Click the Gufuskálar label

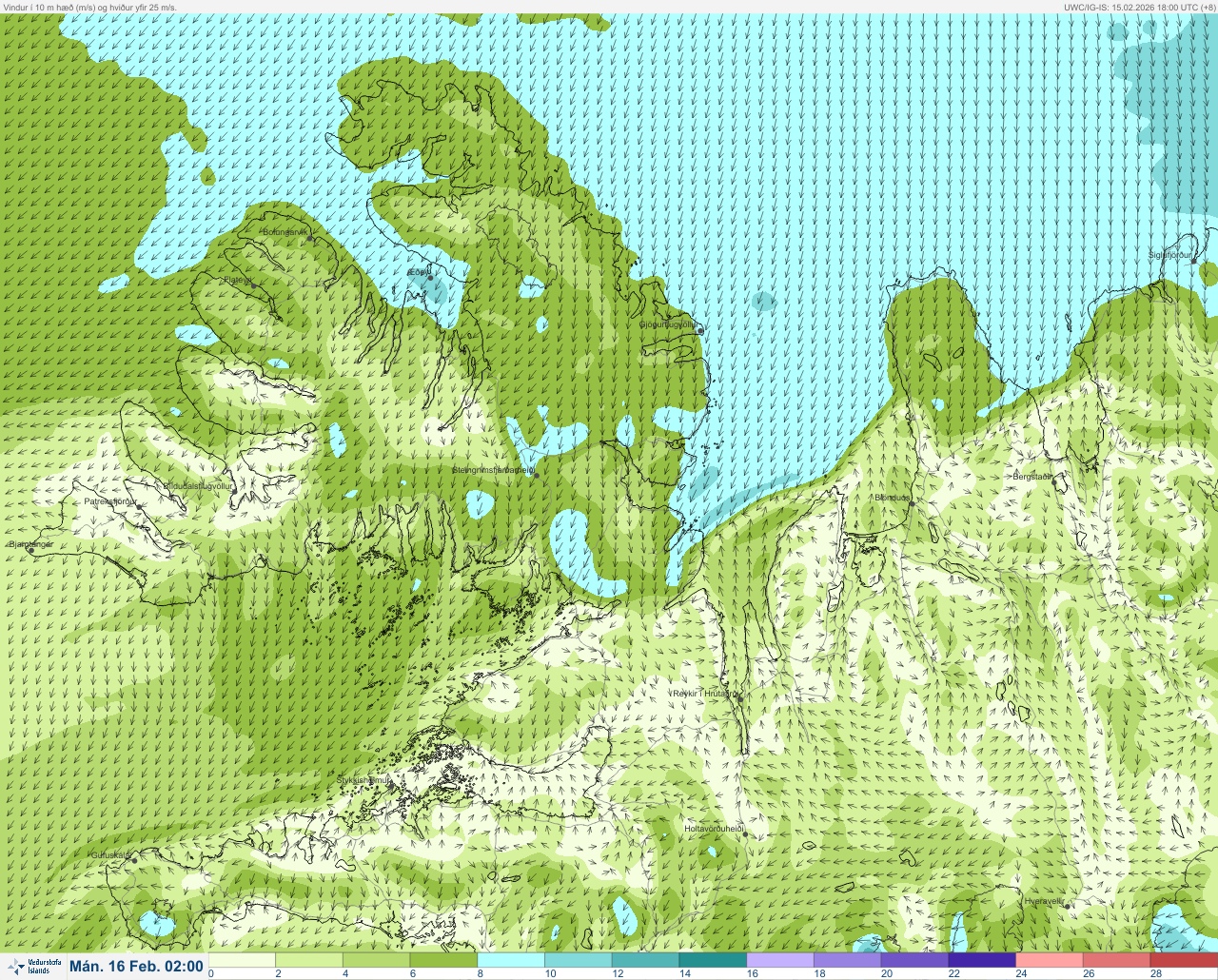coord(111,854)
